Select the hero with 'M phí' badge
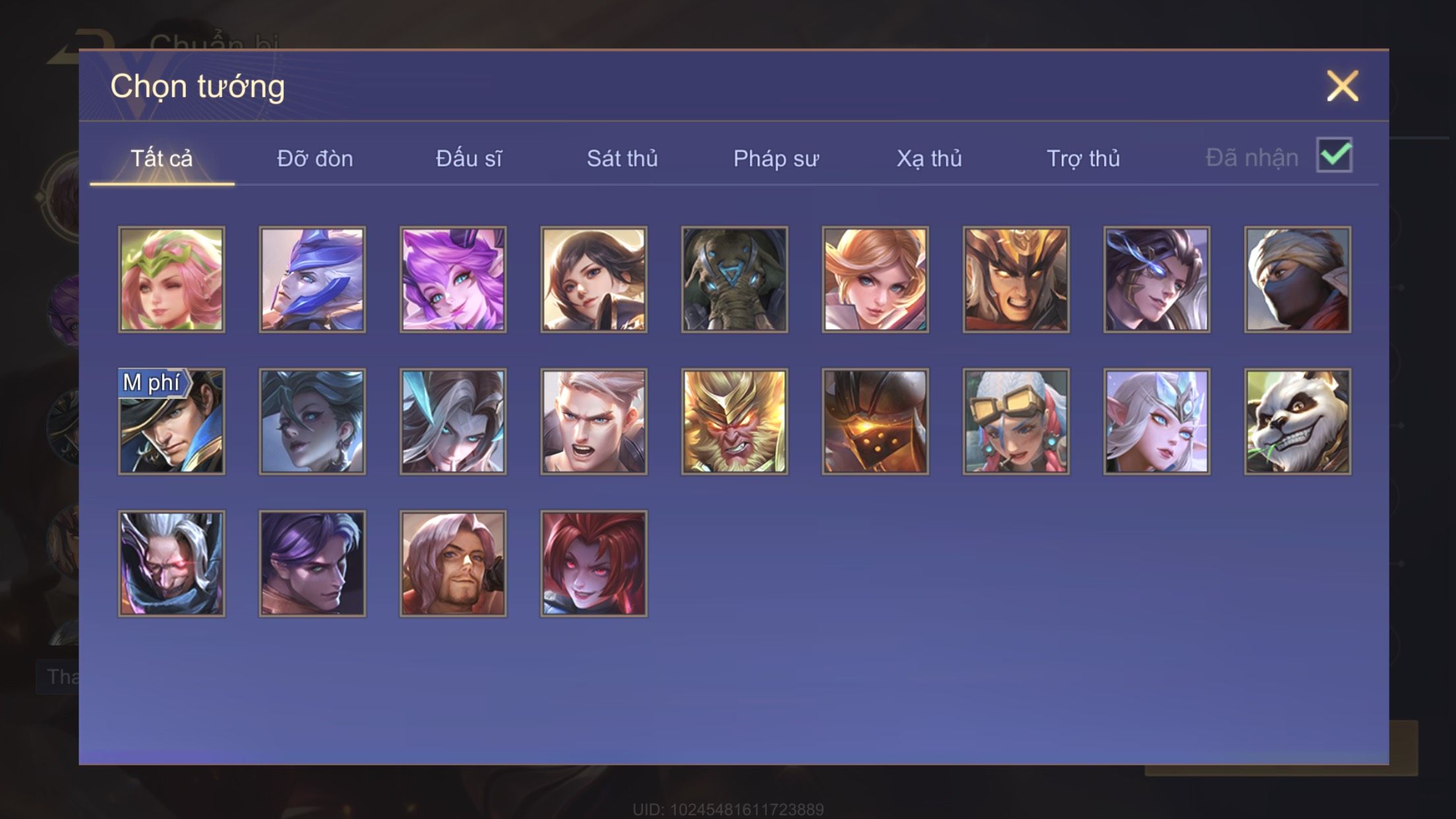The width and height of the screenshot is (1456, 819). (x=171, y=421)
